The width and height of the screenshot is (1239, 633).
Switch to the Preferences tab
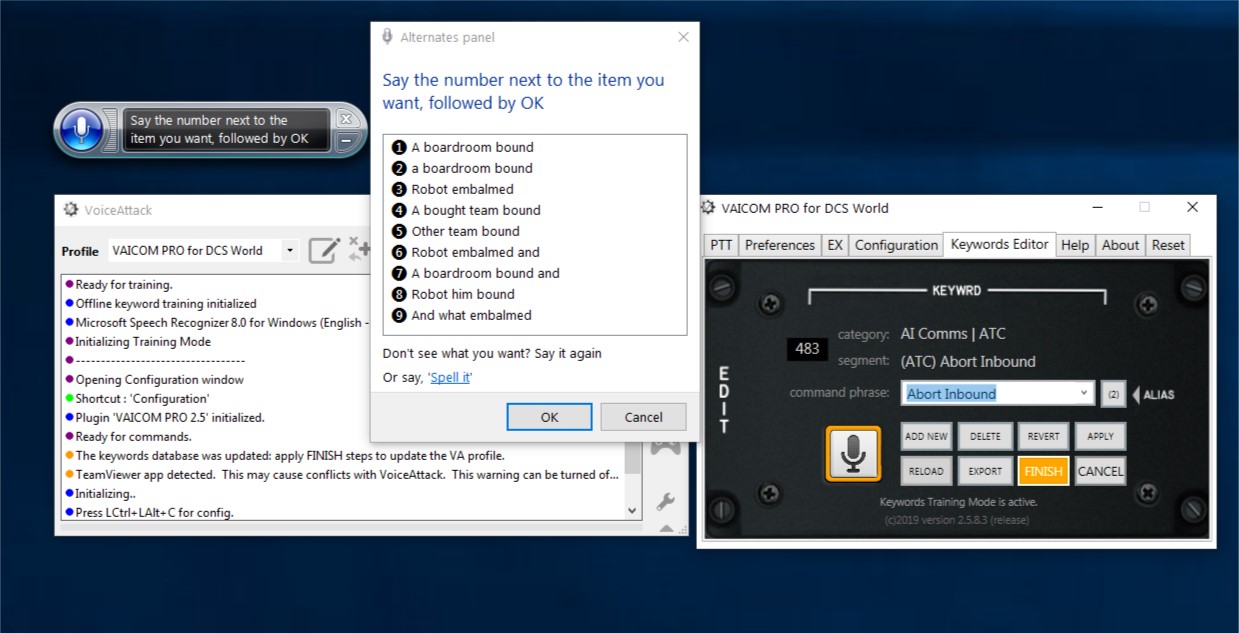pyautogui.click(x=779, y=245)
